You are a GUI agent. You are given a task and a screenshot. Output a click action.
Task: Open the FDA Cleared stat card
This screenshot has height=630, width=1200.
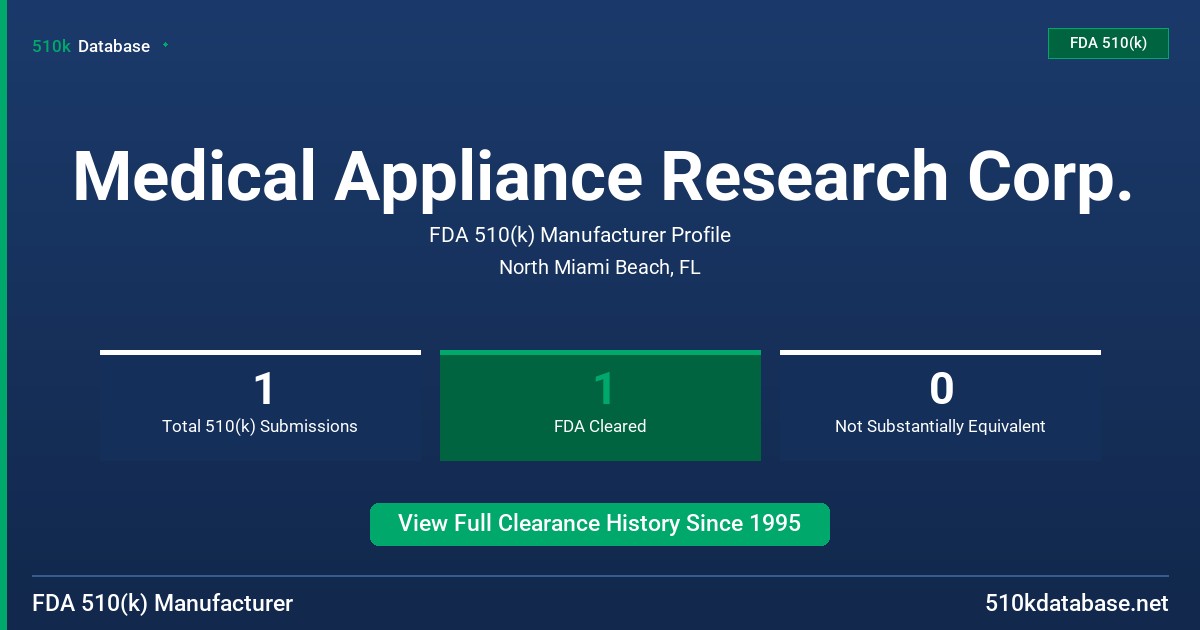coord(600,406)
